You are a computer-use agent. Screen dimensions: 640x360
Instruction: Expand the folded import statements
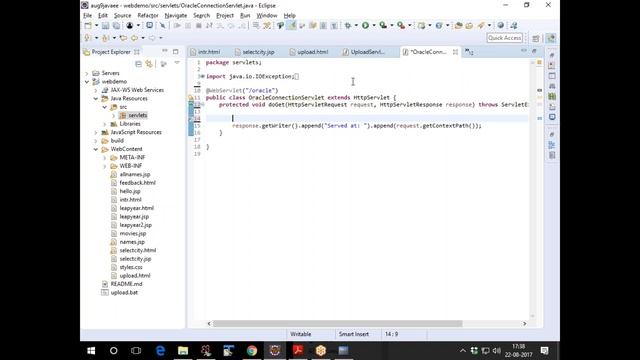click(202, 76)
